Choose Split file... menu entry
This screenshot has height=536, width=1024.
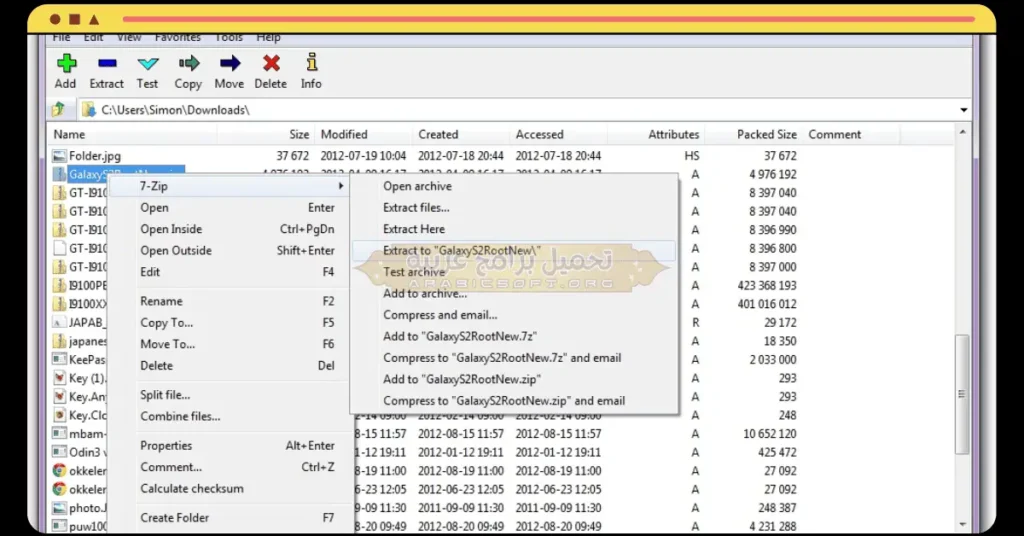229,395
